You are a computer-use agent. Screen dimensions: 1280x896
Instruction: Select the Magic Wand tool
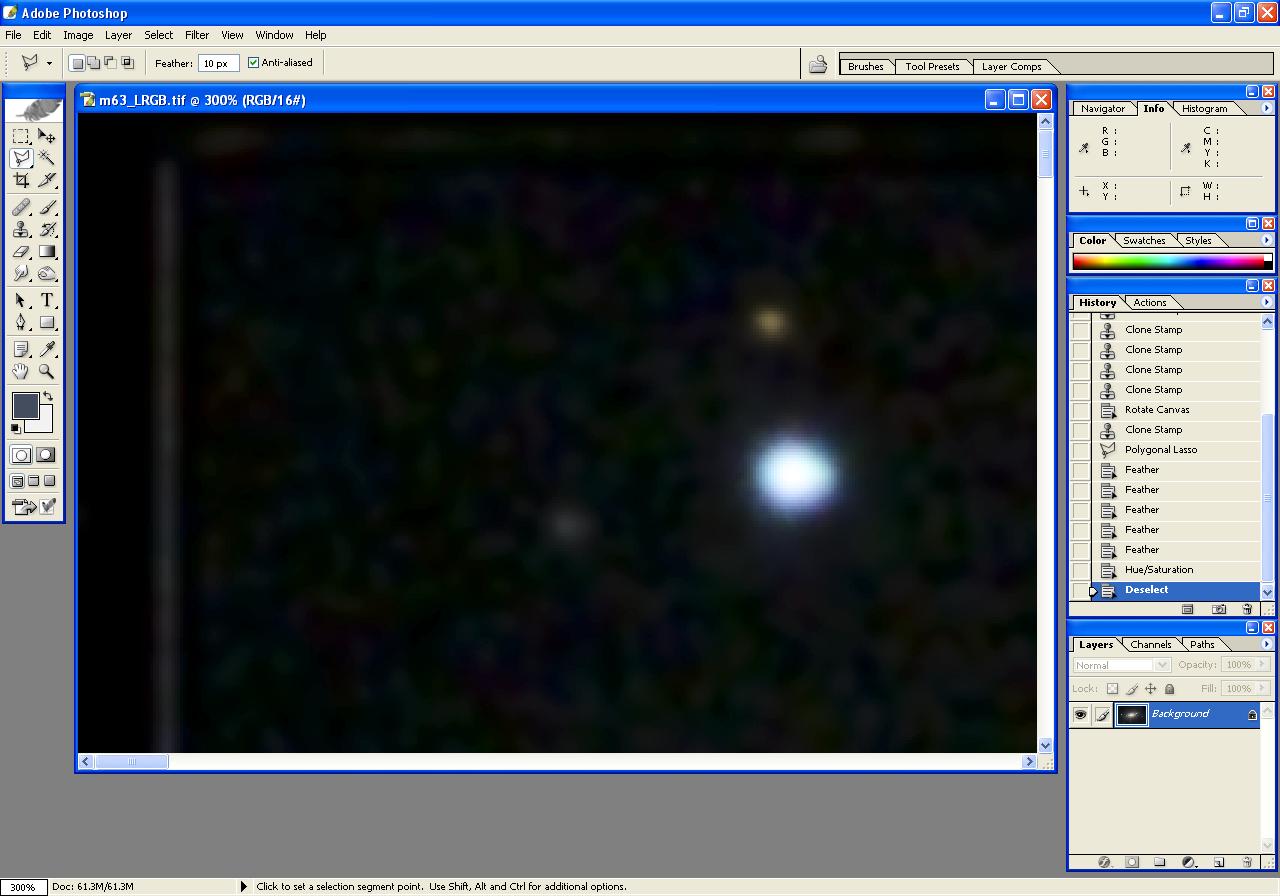pos(47,158)
